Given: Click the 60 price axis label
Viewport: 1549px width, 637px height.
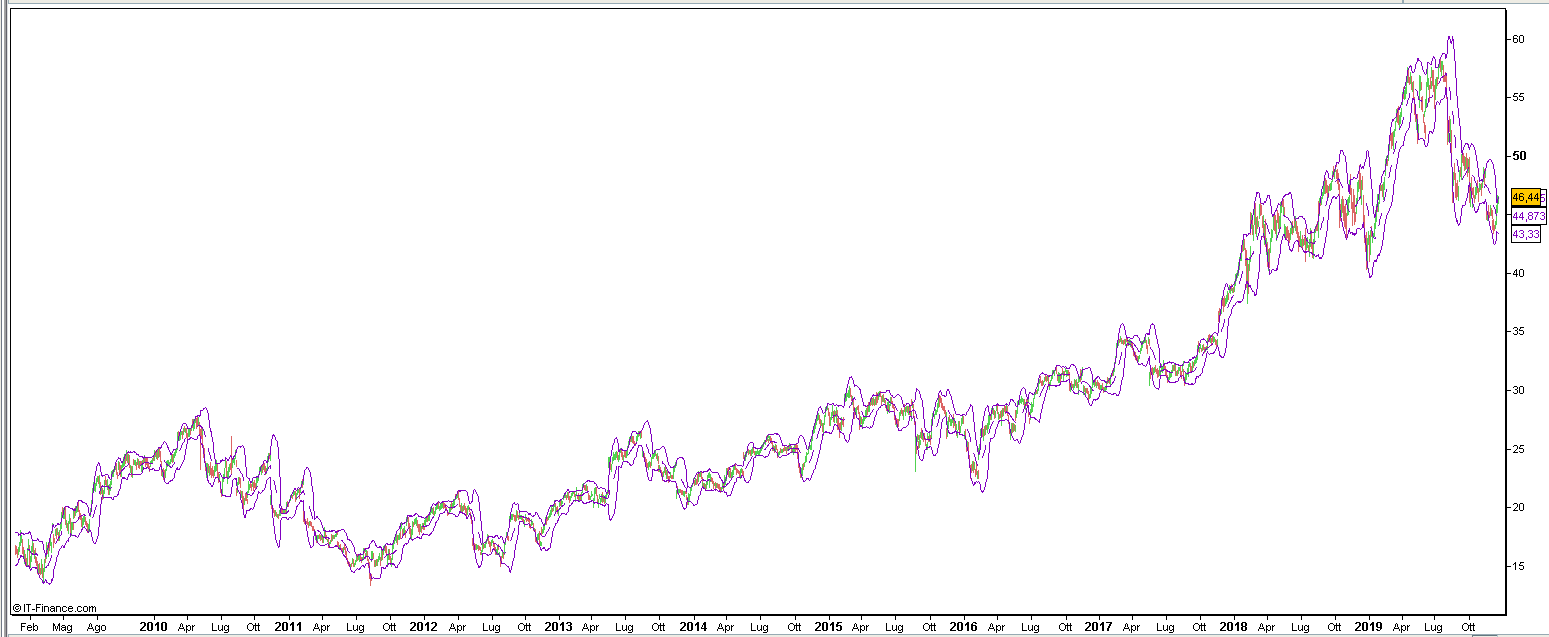Looking at the screenshot, I should coord(1518,39).
